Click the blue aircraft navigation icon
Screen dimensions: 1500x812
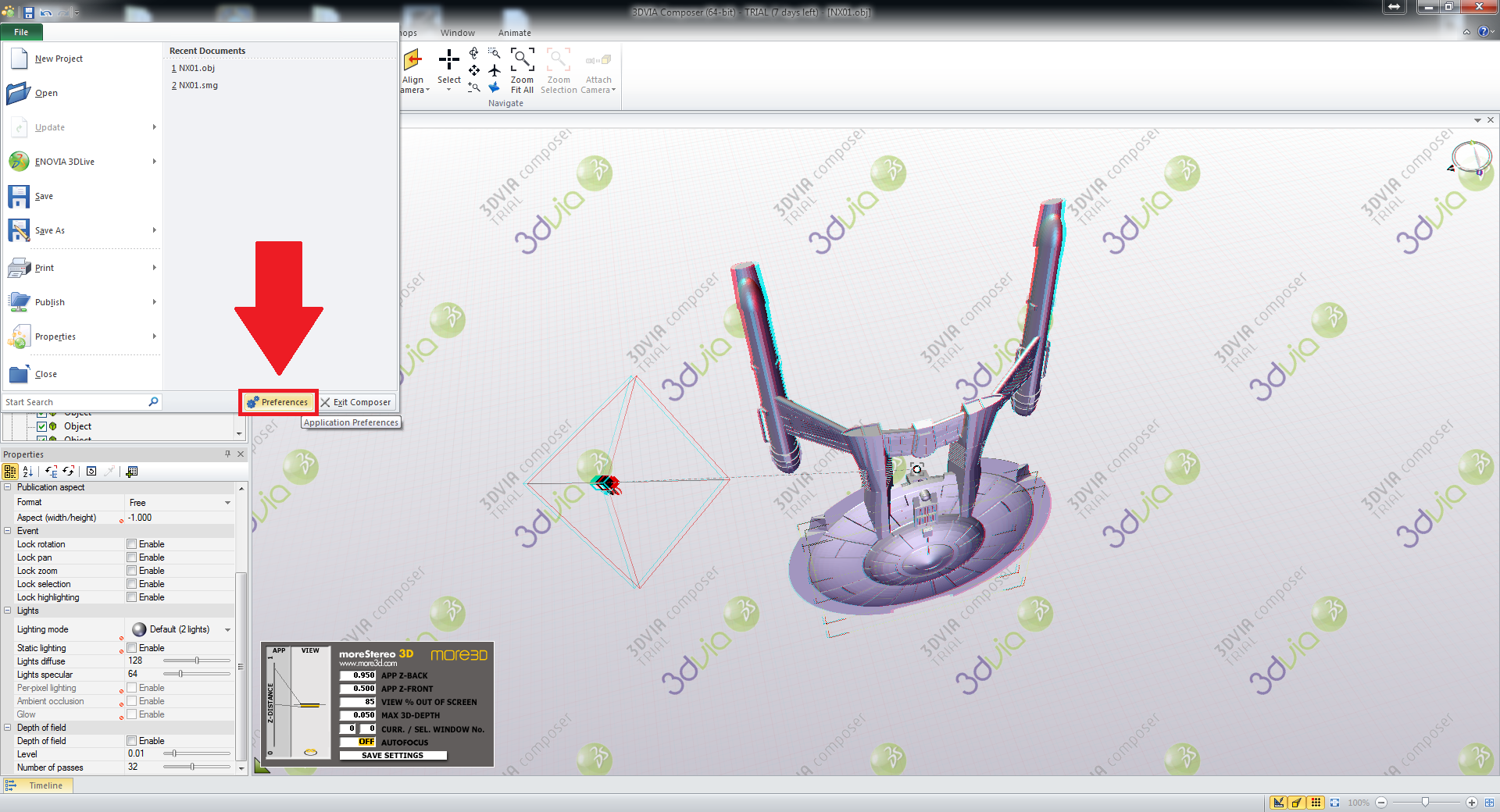pos(494,87)
